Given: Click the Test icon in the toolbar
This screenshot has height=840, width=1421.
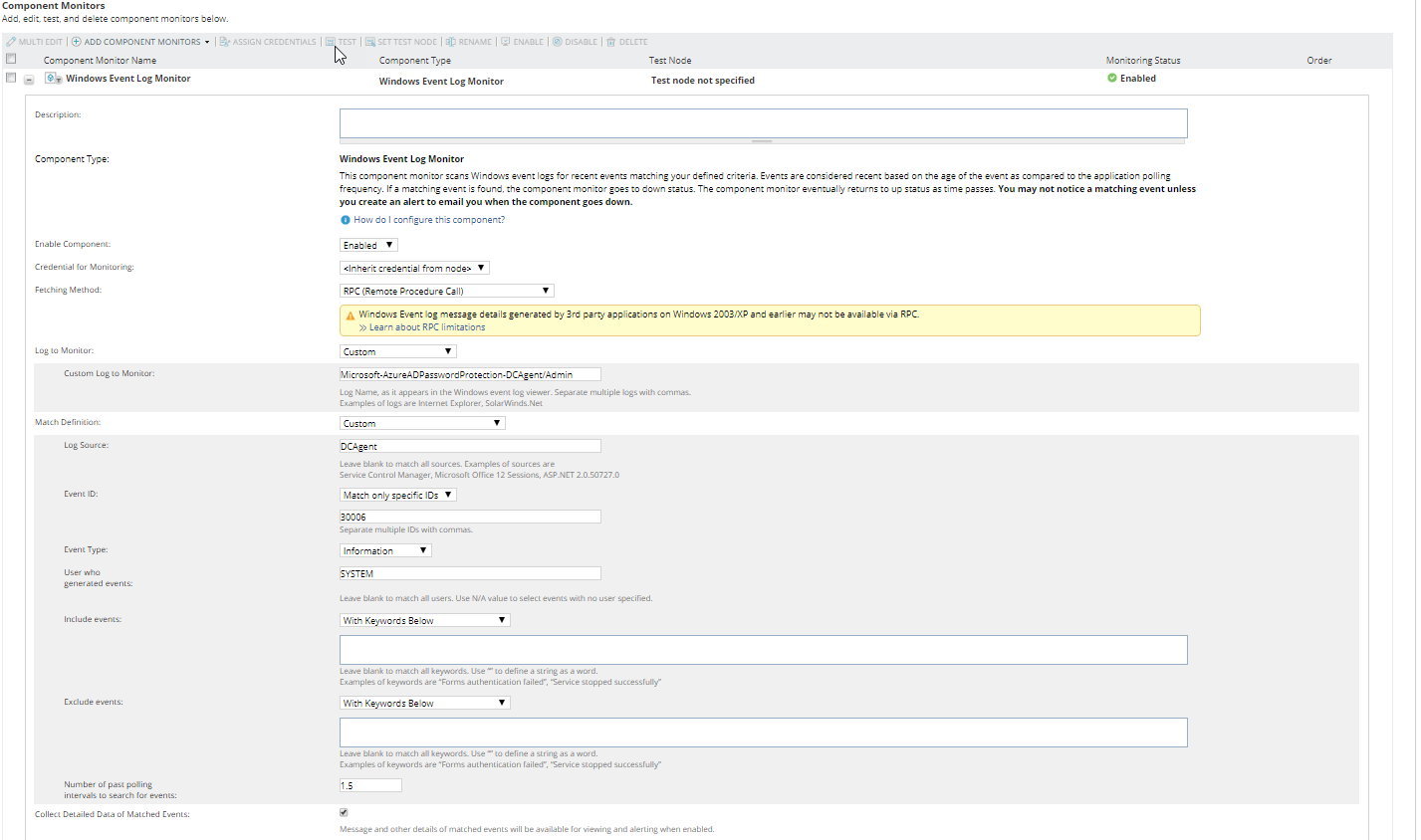Looking at the screenshot, I should pyautogui.click(x=331, y=42).
